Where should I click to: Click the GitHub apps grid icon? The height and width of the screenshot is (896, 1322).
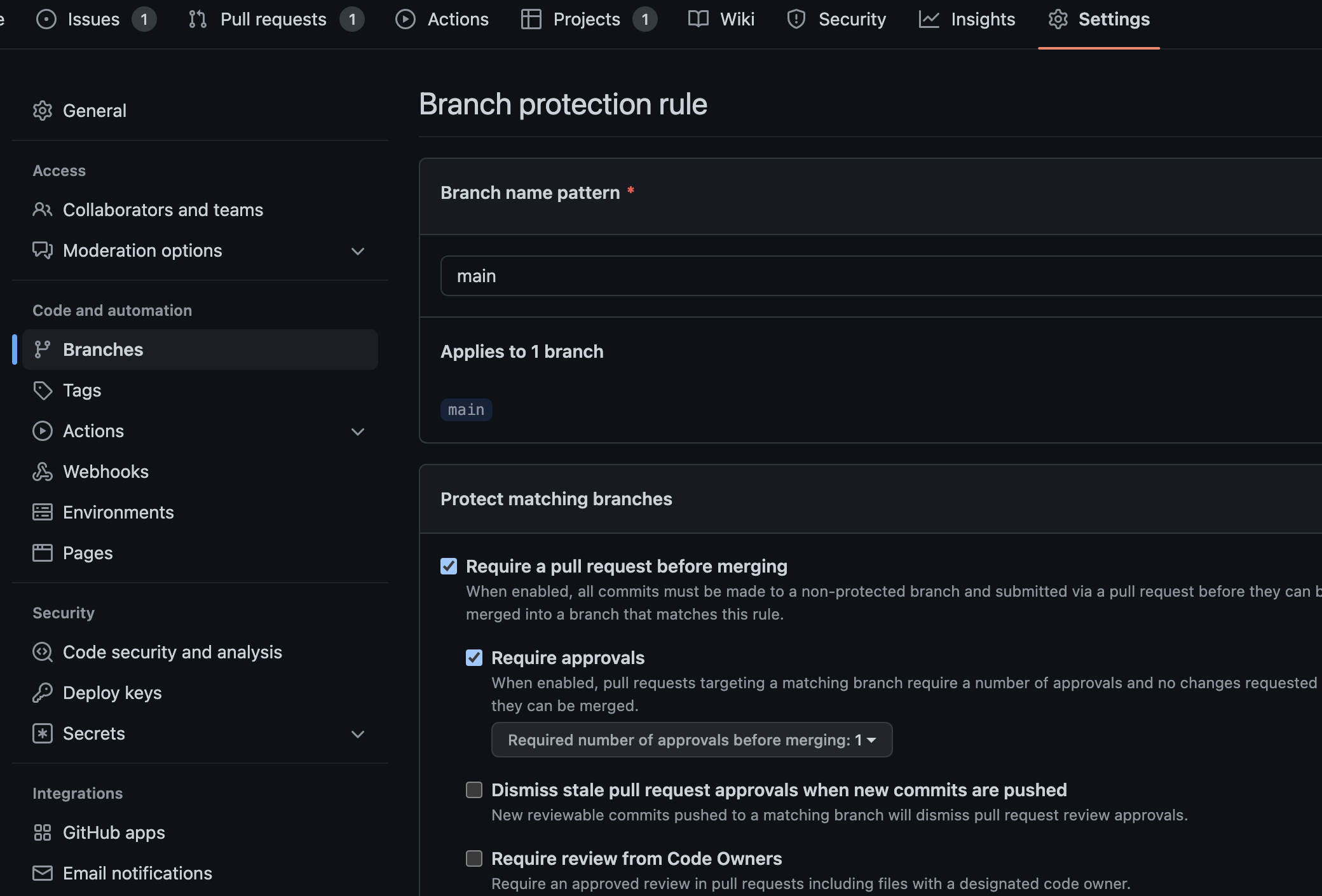point(43,832)
